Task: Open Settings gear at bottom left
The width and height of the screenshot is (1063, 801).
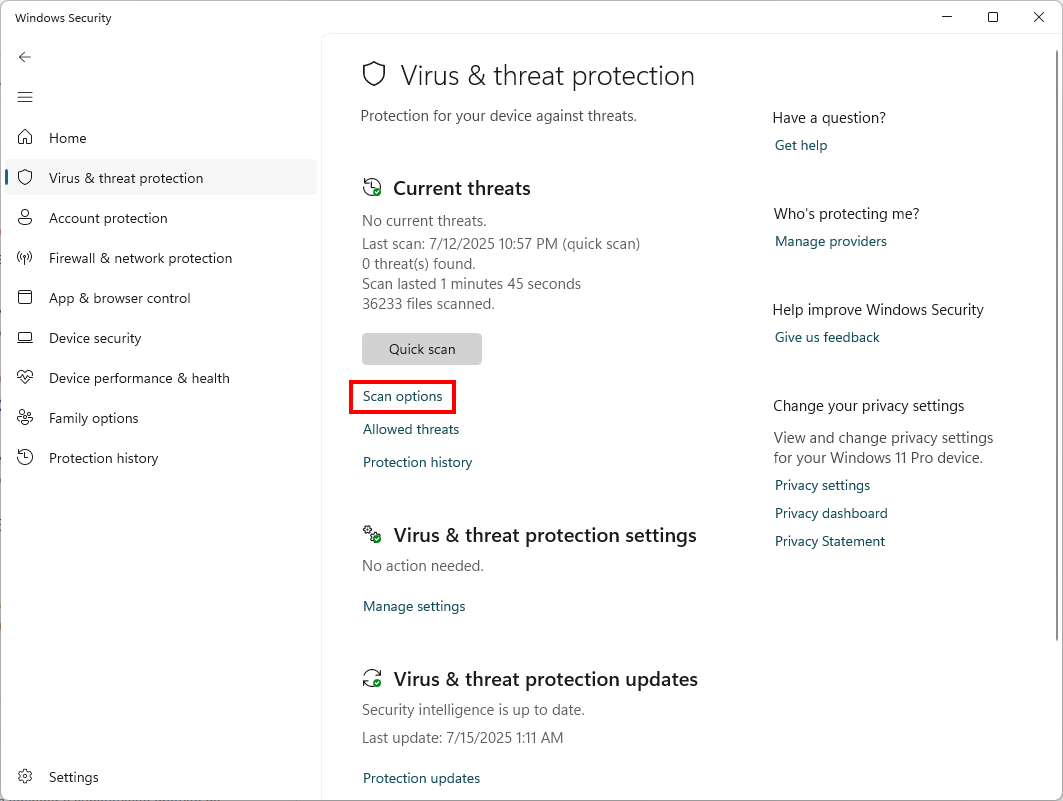Action: pos(26,777)
